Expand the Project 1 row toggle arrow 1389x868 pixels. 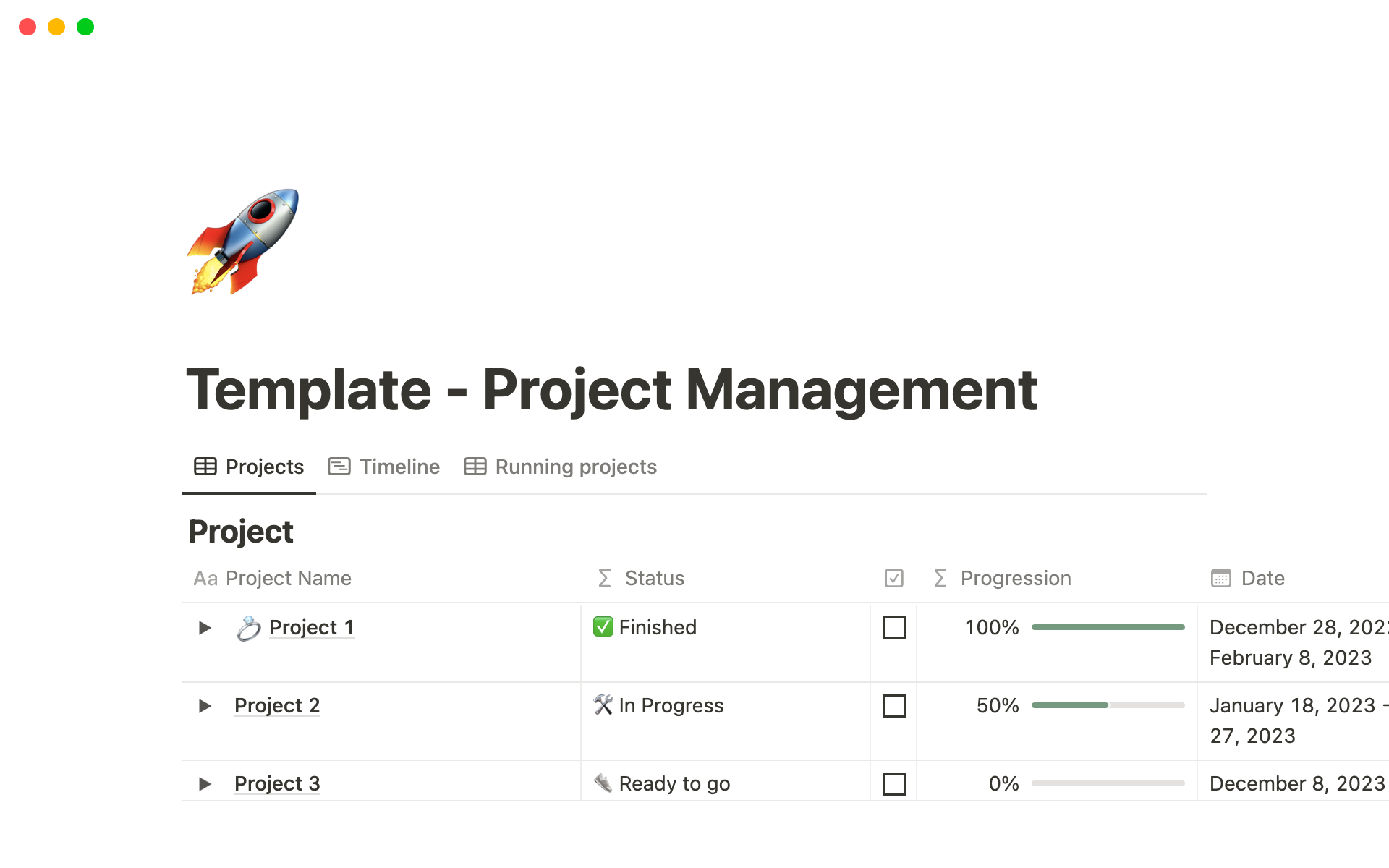coord(205,627)
